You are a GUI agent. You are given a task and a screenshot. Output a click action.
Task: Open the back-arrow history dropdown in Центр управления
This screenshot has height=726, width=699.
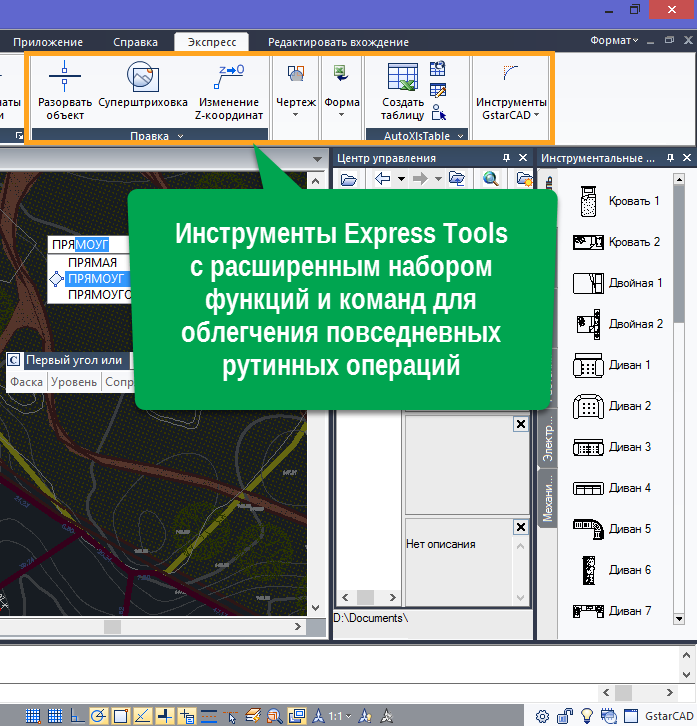[x=401, y=179]
